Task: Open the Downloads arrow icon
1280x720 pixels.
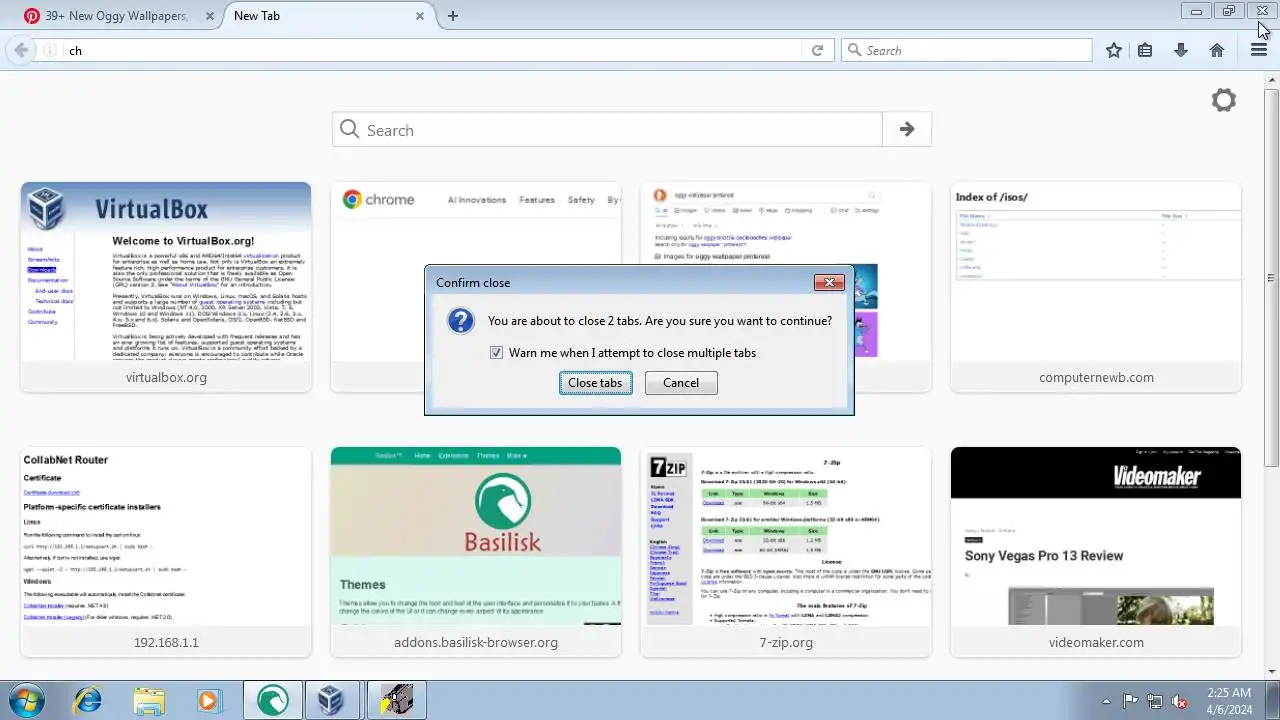Action: (1181, 50)
